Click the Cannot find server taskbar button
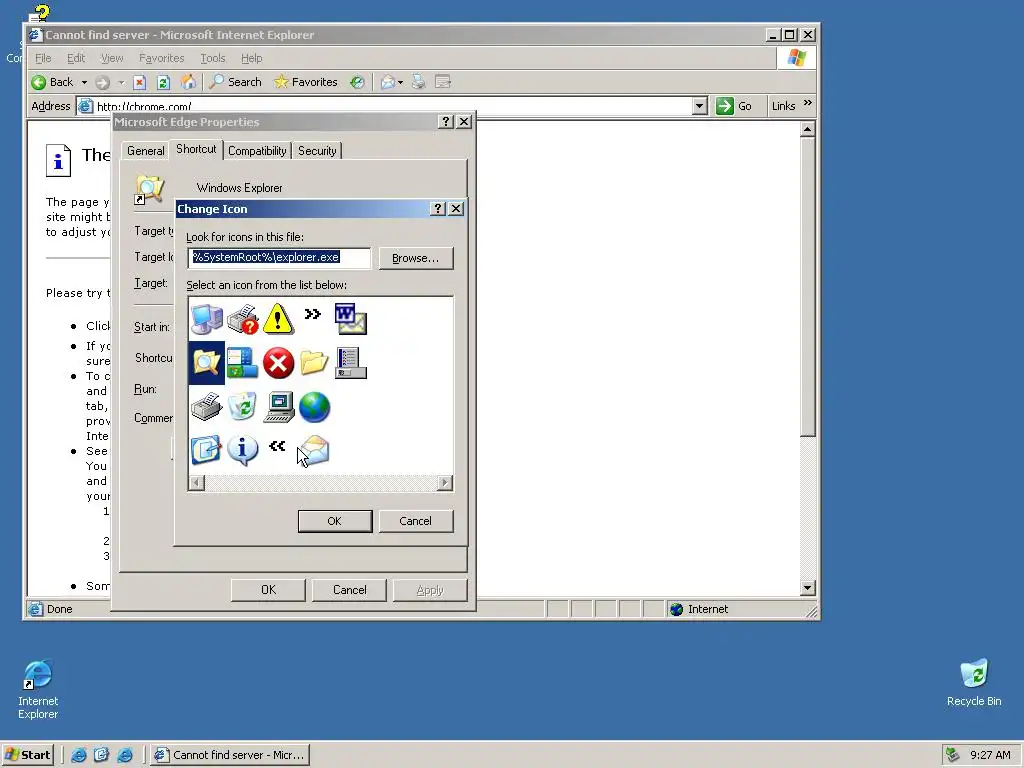Image resolution: width=1024 pixels, height=768 pixels. point(230,755)
